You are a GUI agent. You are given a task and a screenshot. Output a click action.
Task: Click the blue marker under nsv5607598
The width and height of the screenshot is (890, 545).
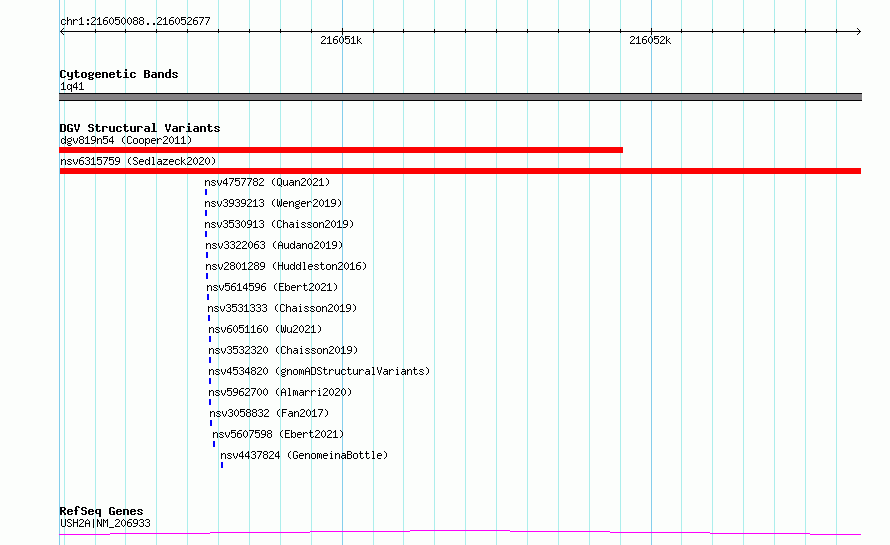214,444
